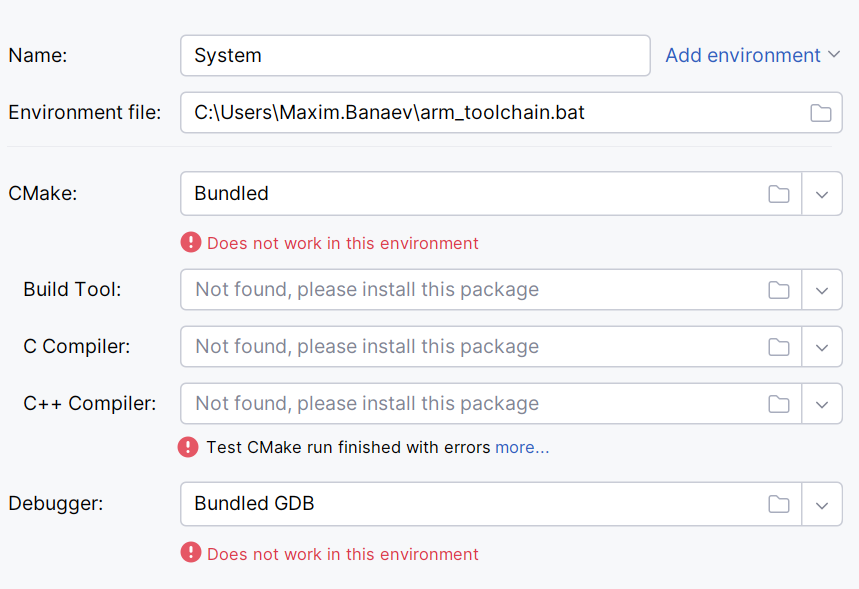Browse for Debugger via folder icon
Image resolution: width=859 pixels, height=589 pixels.
pos(779,504)
